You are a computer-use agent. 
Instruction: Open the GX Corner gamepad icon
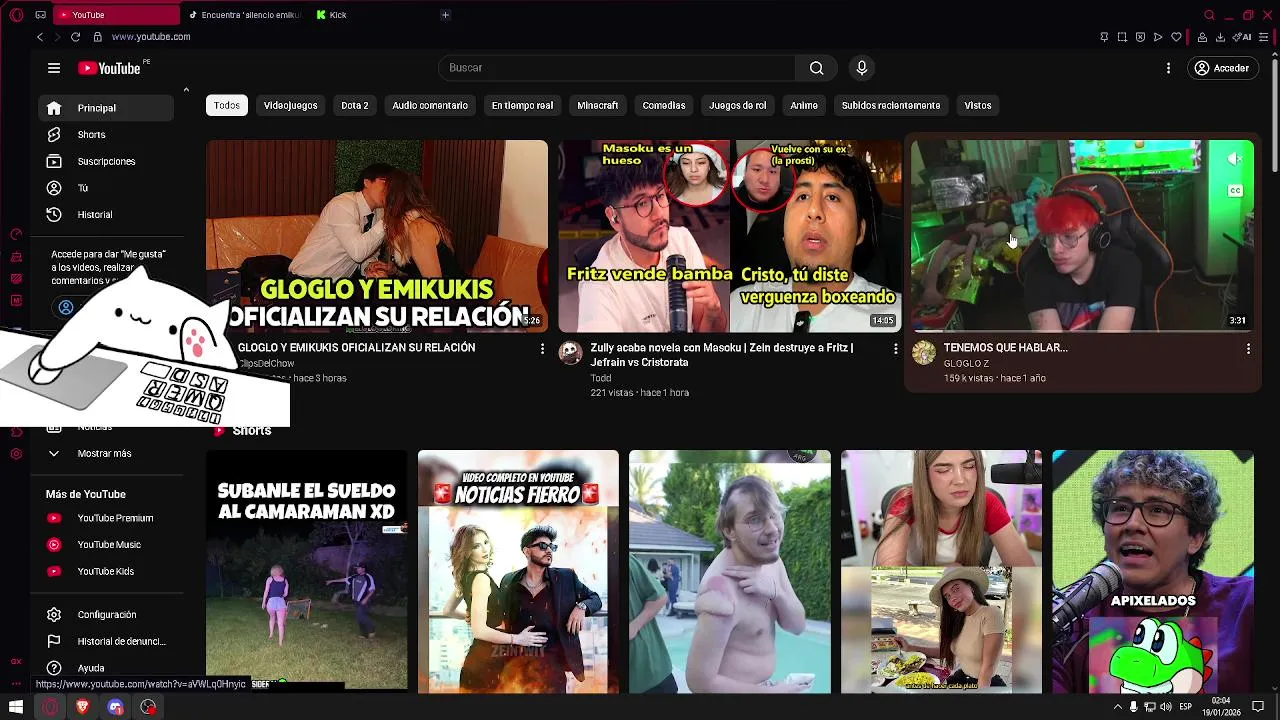pos(40,15)
